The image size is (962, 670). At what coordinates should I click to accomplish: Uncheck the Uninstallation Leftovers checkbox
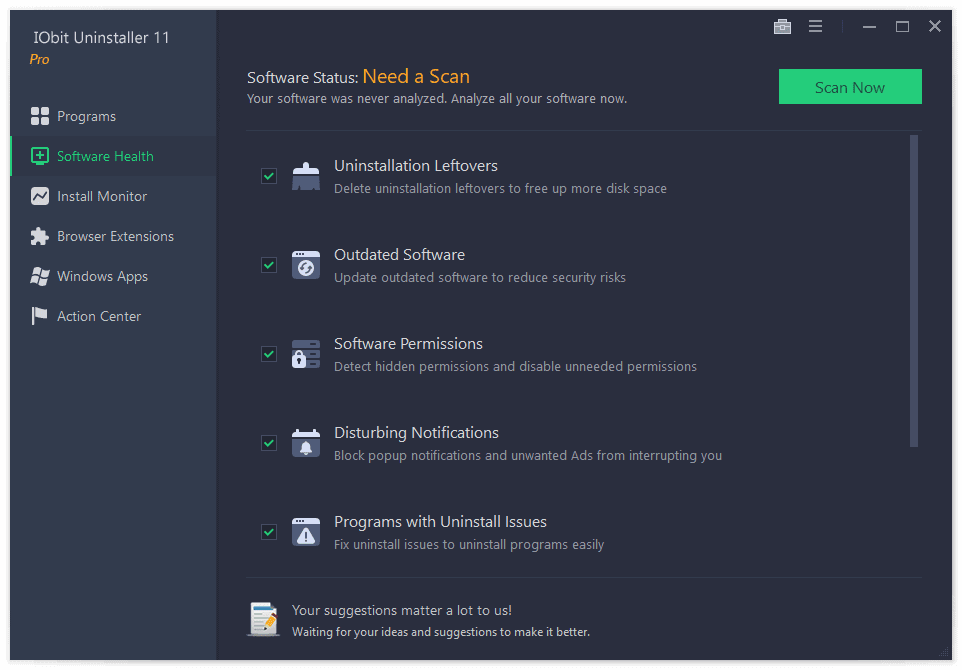click(268, 175)
